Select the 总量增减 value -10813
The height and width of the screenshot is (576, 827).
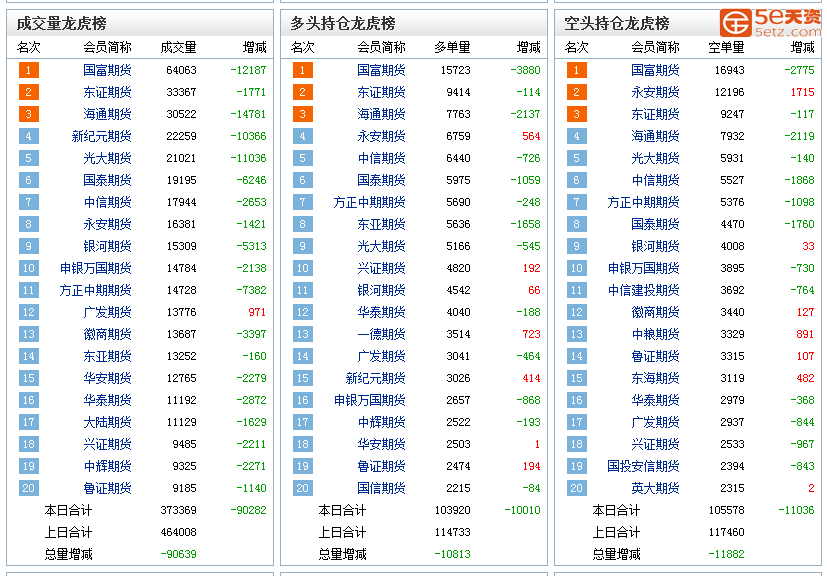click(453, 554)
